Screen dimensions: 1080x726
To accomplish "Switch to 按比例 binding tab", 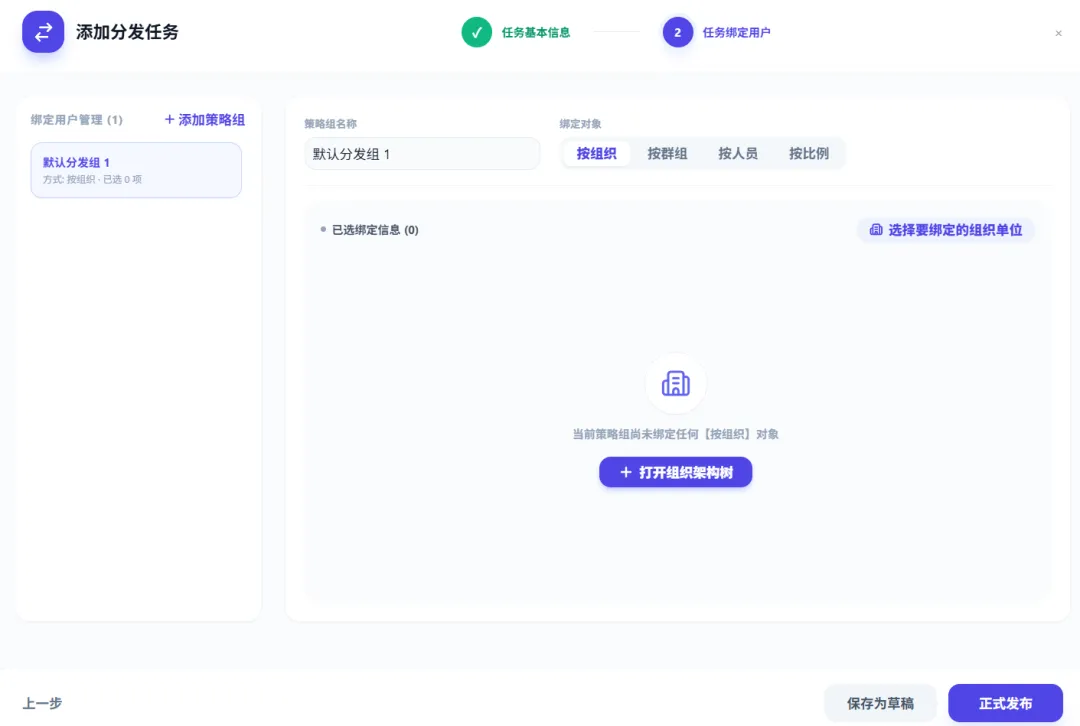I will click(809, 154).
